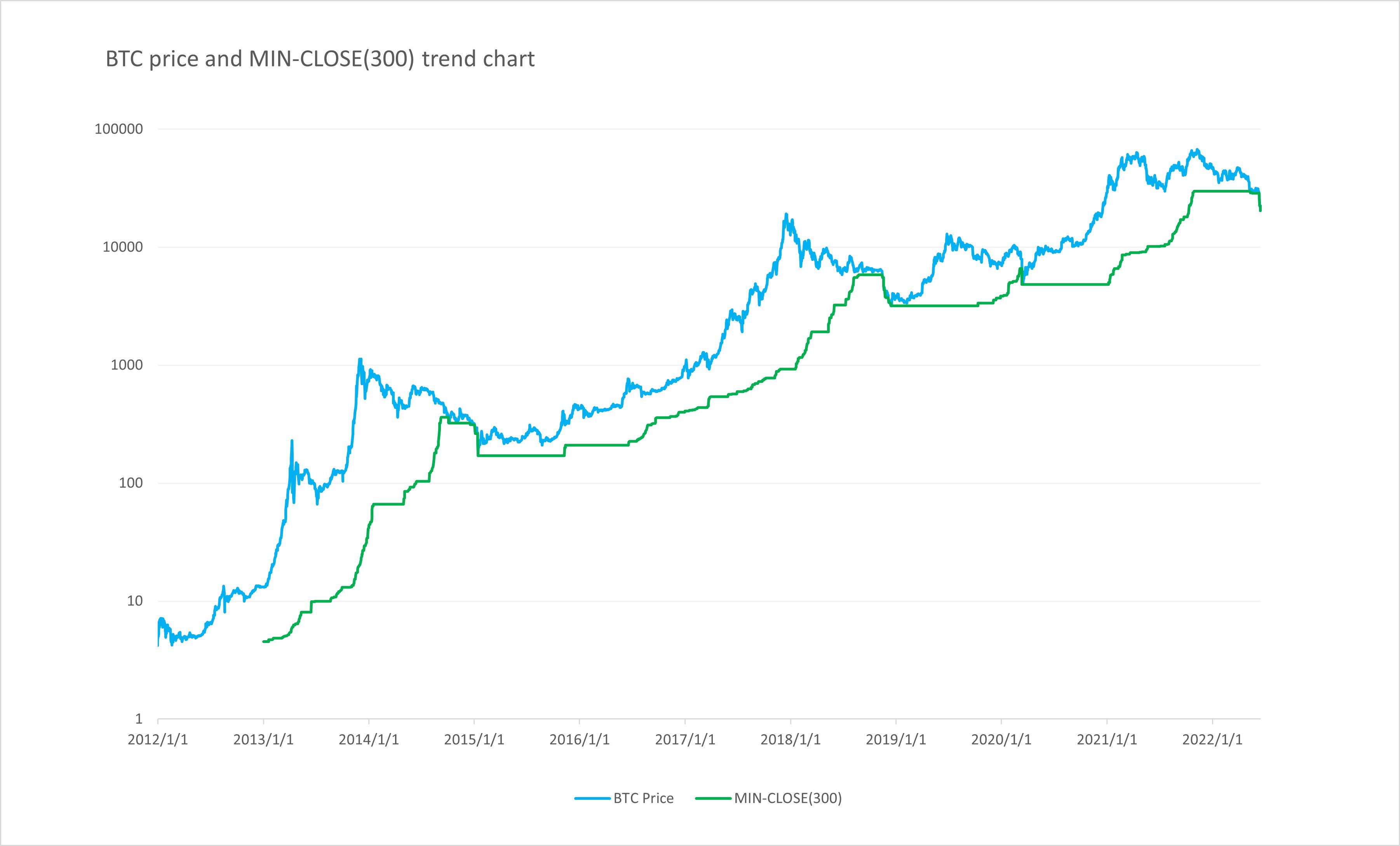
Task: Pick the 100 y-axis label
Action: (x=131, y=483)
